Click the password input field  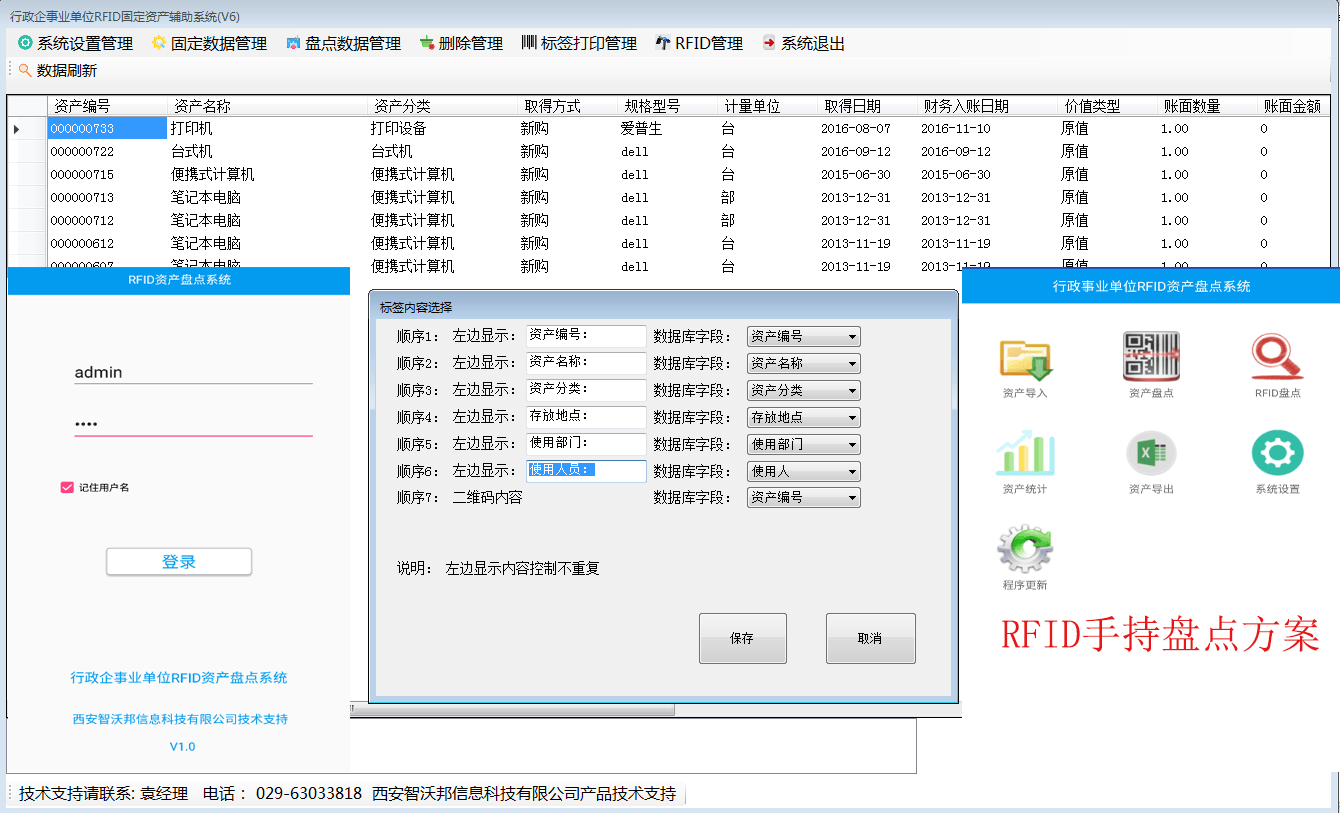point(193,424)
